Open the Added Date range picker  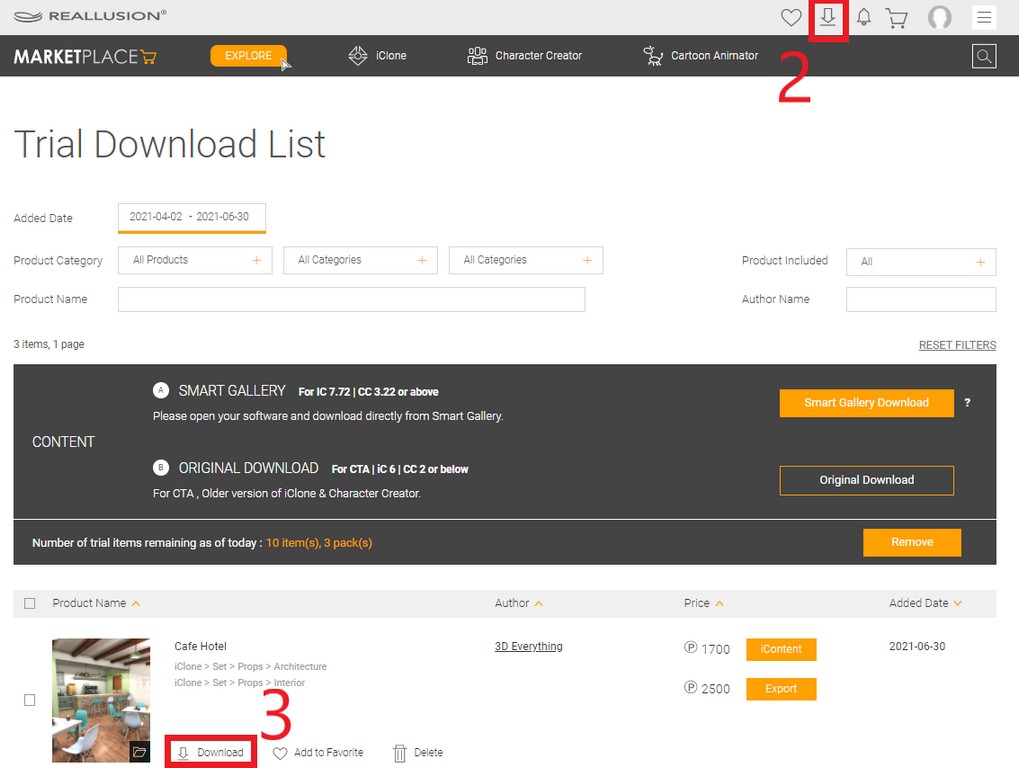(192, 218)
